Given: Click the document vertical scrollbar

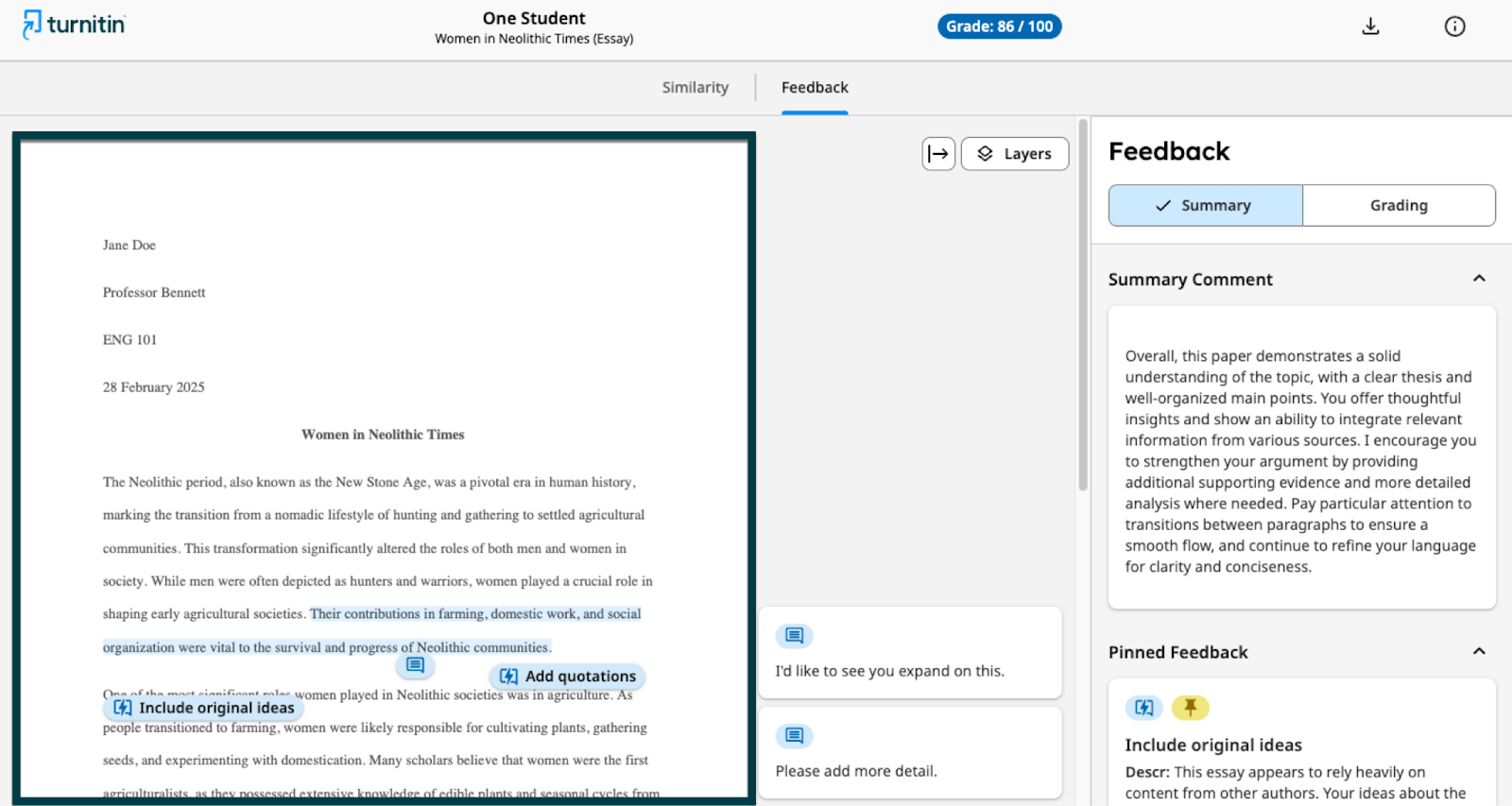Looking at the screenshot, I should click(1083, 304).
